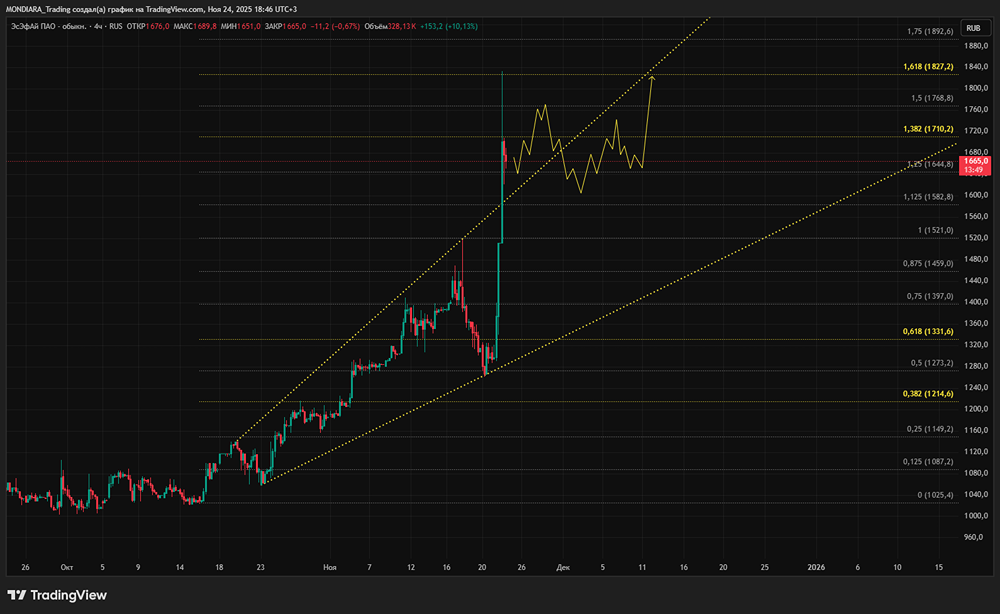
Task: Click the ОТКР 1676,0 open value
Action: pos(148,26)
